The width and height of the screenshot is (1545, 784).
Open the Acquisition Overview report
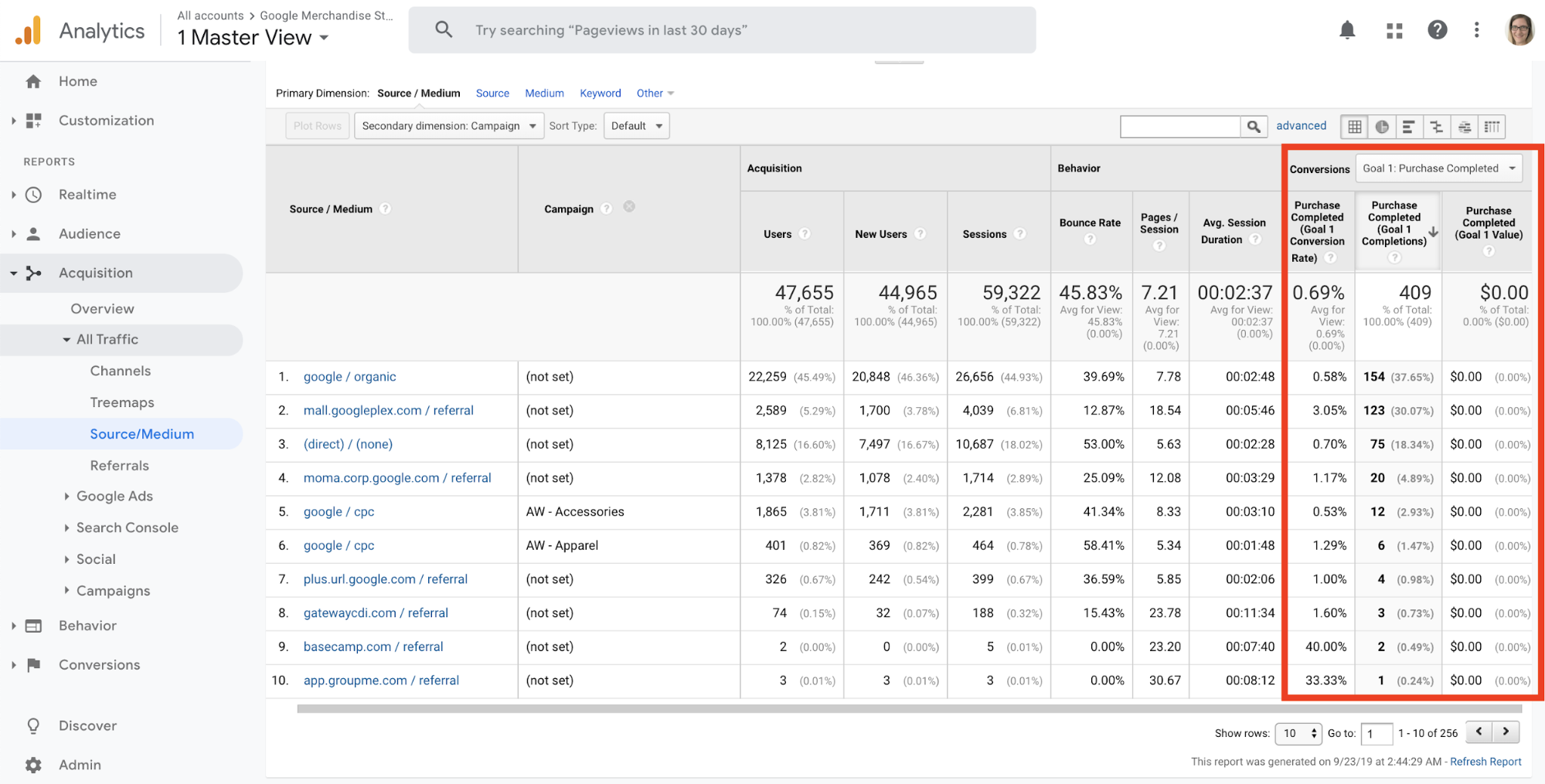coord(102,309)
